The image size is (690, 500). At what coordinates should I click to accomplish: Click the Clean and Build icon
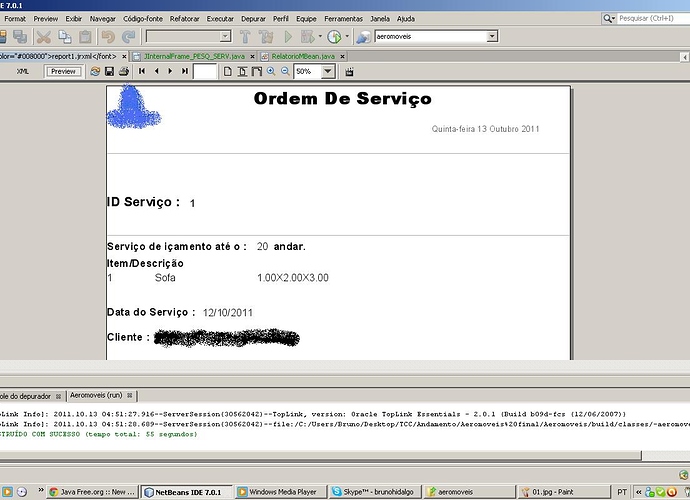tap(266, 37)
